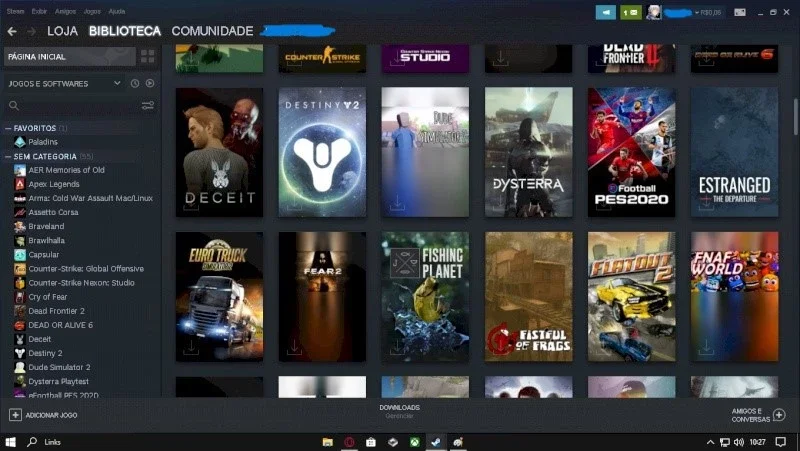Viewport: 800px width, 451px height.
Task: Show hidden tray icons chevron
Action: click(x=710, y=442)
